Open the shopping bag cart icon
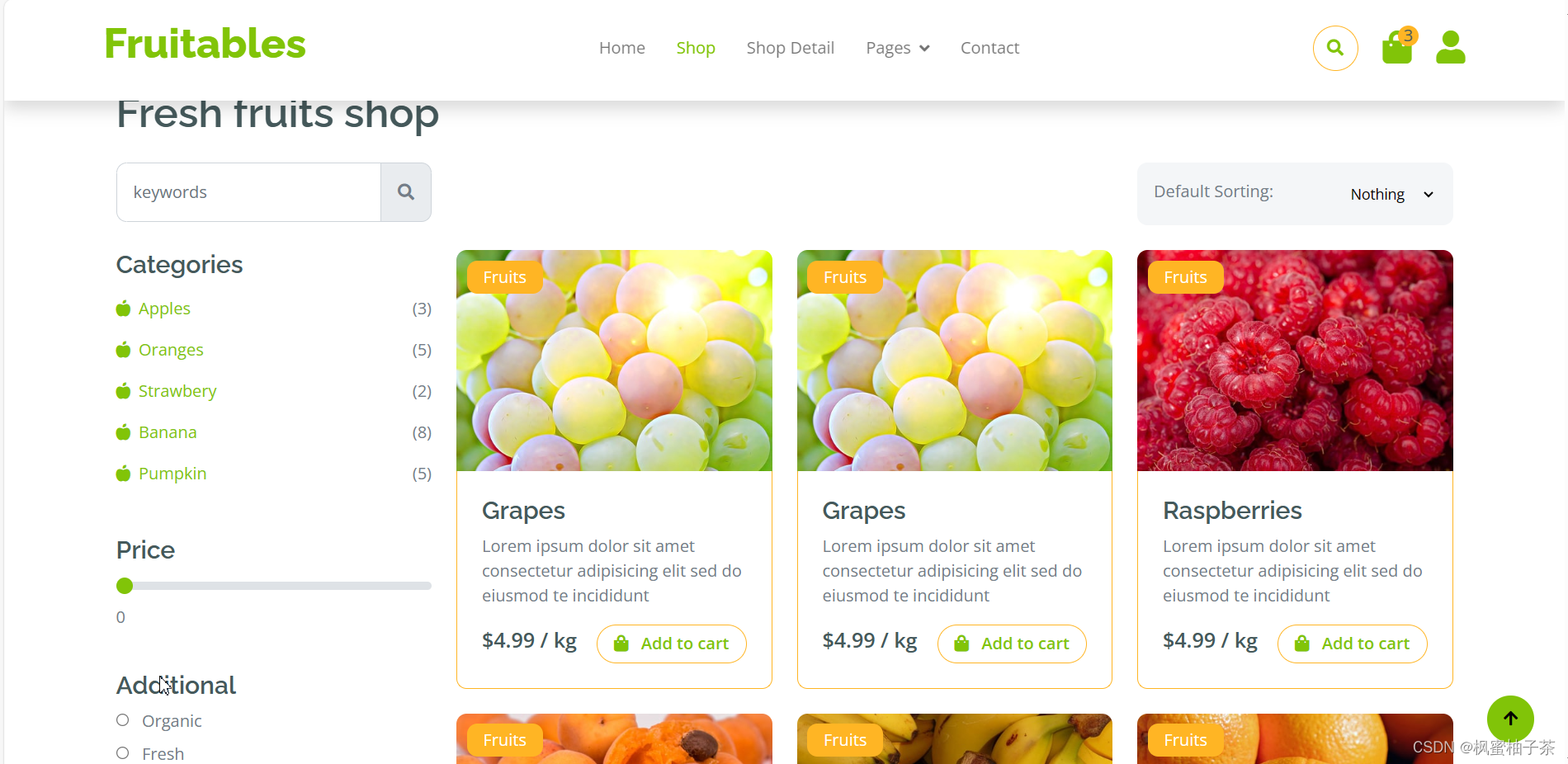 (x=1398, y=47)
